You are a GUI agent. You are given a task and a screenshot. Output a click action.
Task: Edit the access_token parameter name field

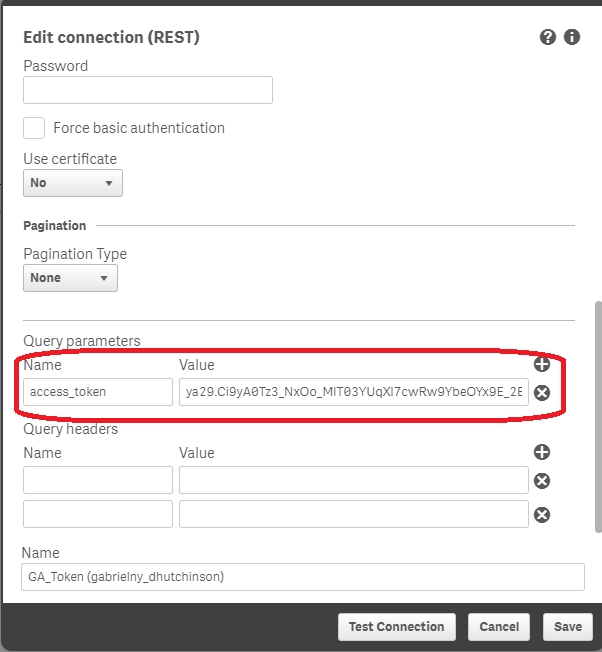tap(98, 392)
